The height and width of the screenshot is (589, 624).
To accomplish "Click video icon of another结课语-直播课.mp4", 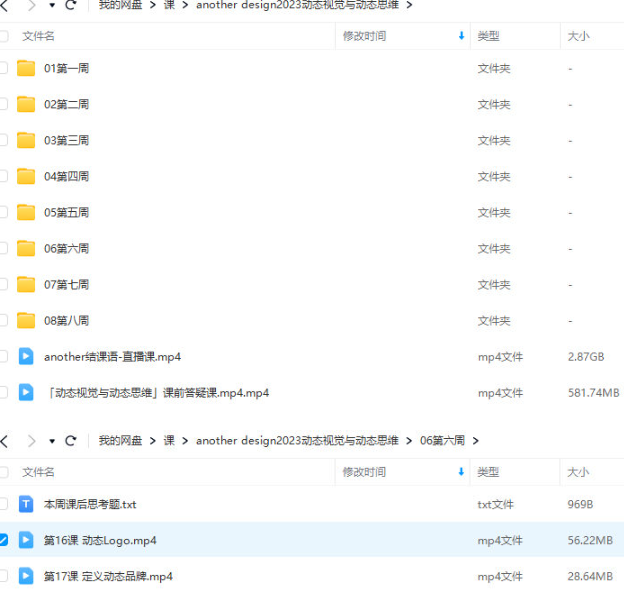I will (26, 356).
